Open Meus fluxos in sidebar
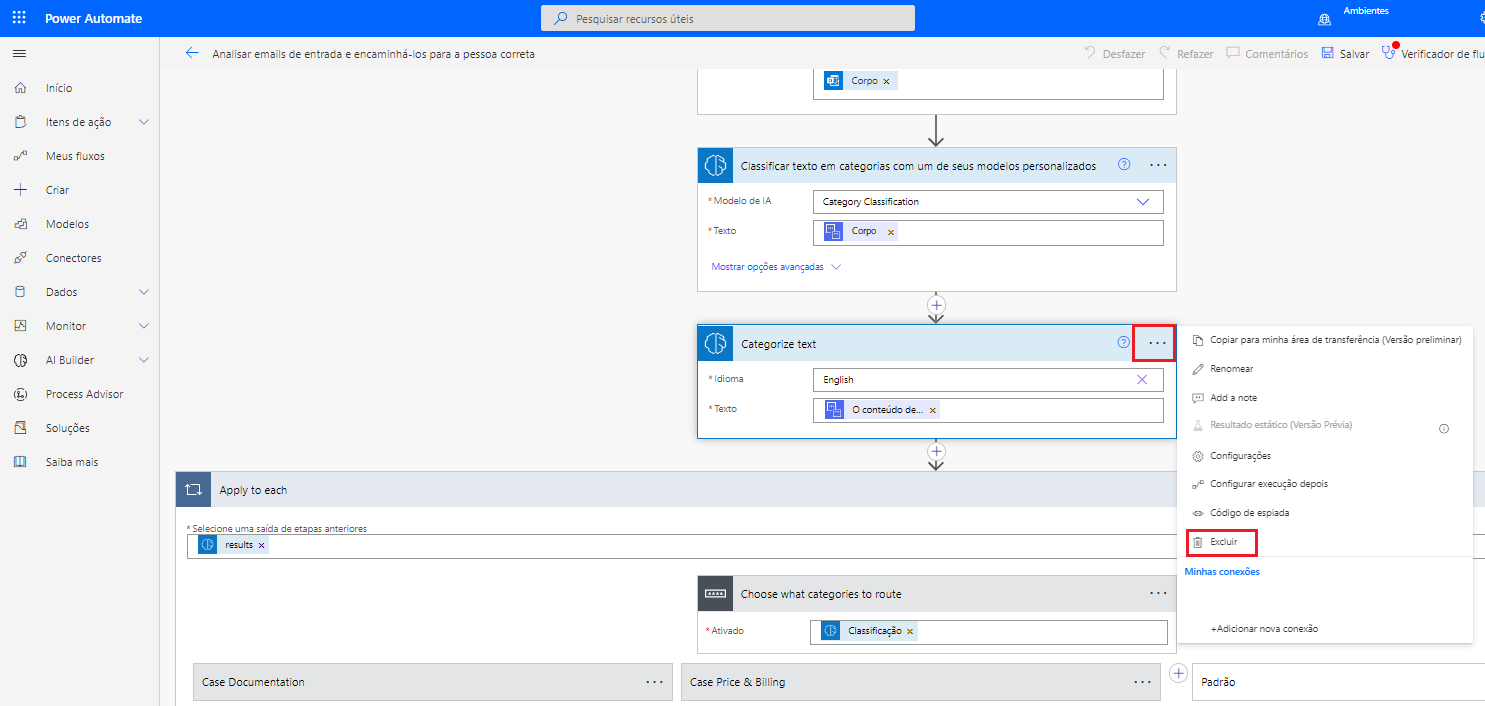This screenshot has width=1485, height=706. (x=75, y=156)
